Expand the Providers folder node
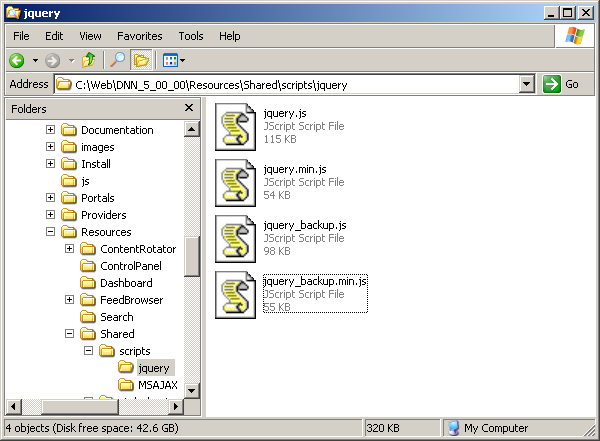Image resolution: width=600 pixels, height=441 pixels. [50, 214]
